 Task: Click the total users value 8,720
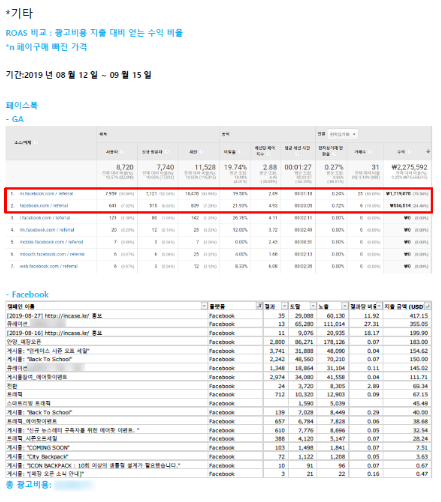125,167
